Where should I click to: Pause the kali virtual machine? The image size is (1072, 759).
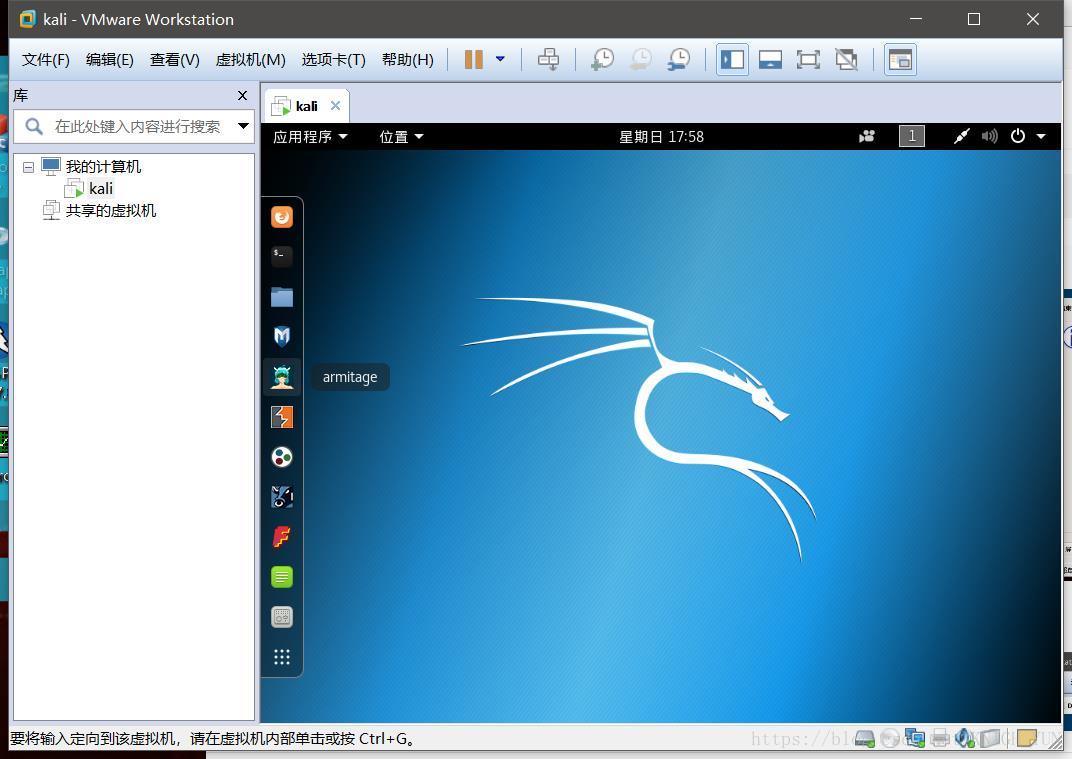(x=474, y=59)
